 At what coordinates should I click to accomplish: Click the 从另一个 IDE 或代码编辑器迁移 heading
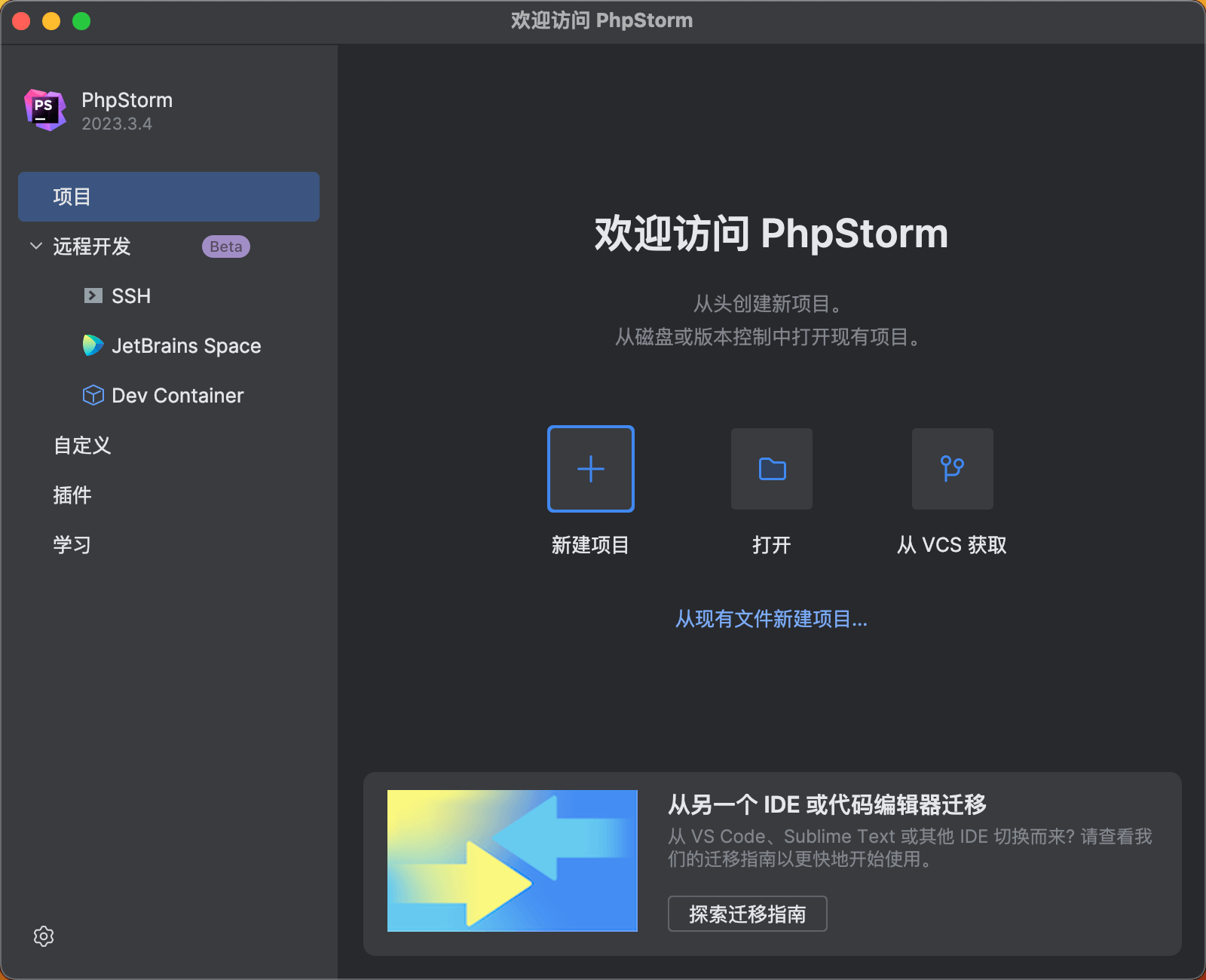(x=827, y=804)
